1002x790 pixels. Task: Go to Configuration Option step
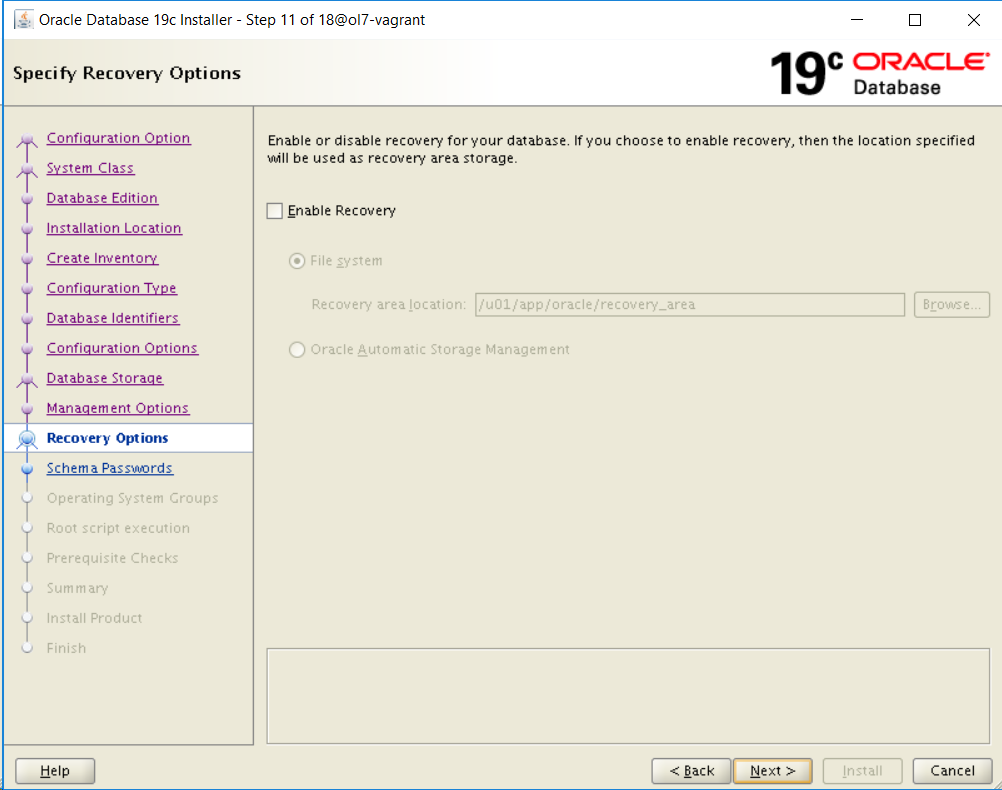[x=118, y=138]
